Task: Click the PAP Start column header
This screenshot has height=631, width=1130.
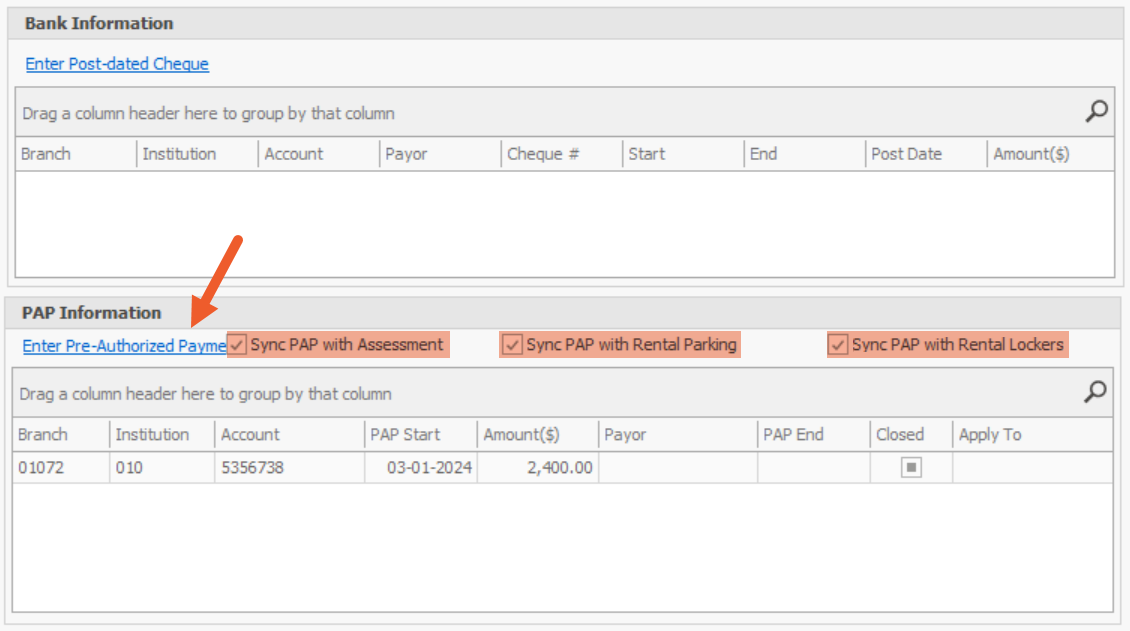Action: click(405, 435)
